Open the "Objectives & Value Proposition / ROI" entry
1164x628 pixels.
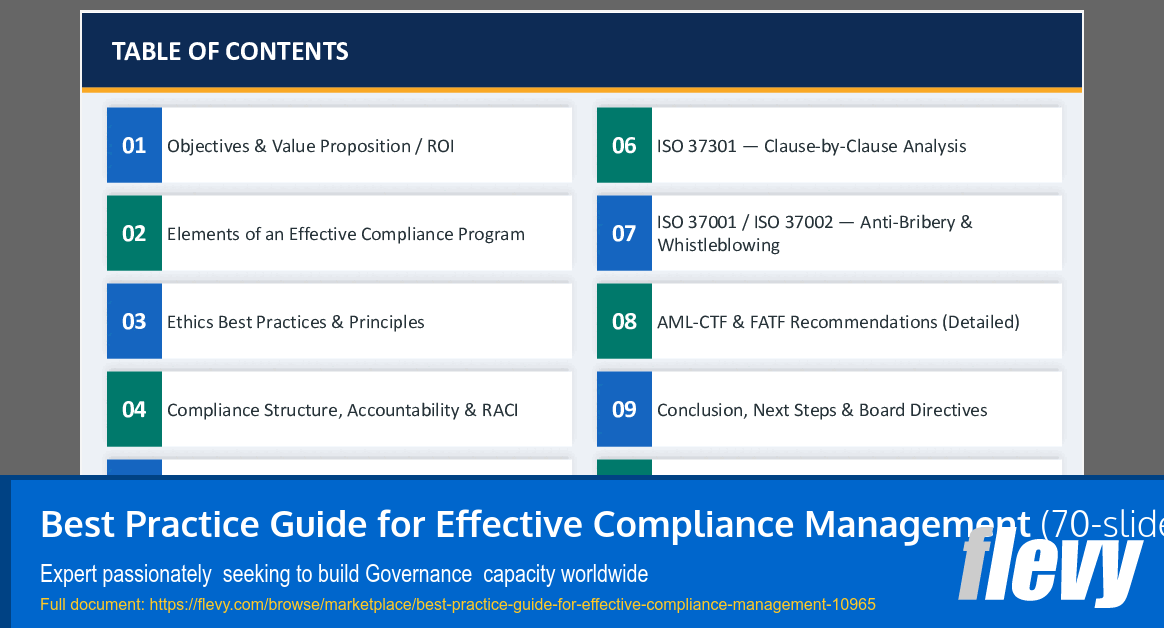click(311, 145)
